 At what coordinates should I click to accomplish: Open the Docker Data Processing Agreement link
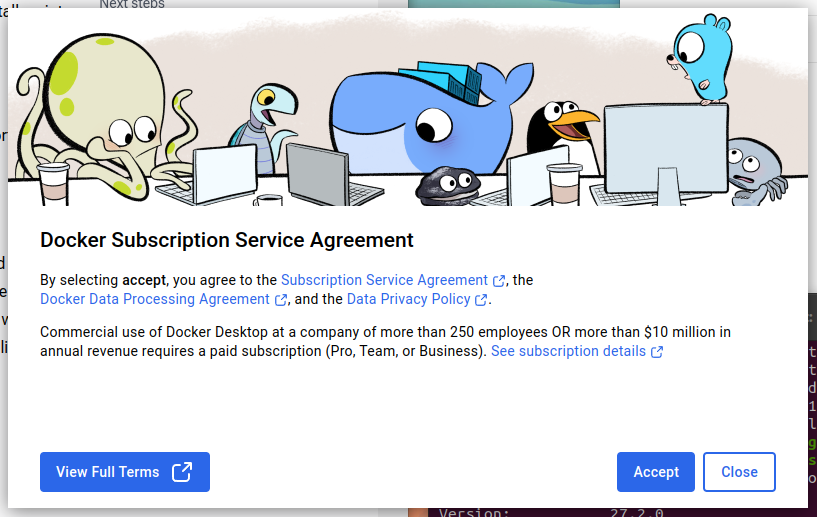[155, 299]
